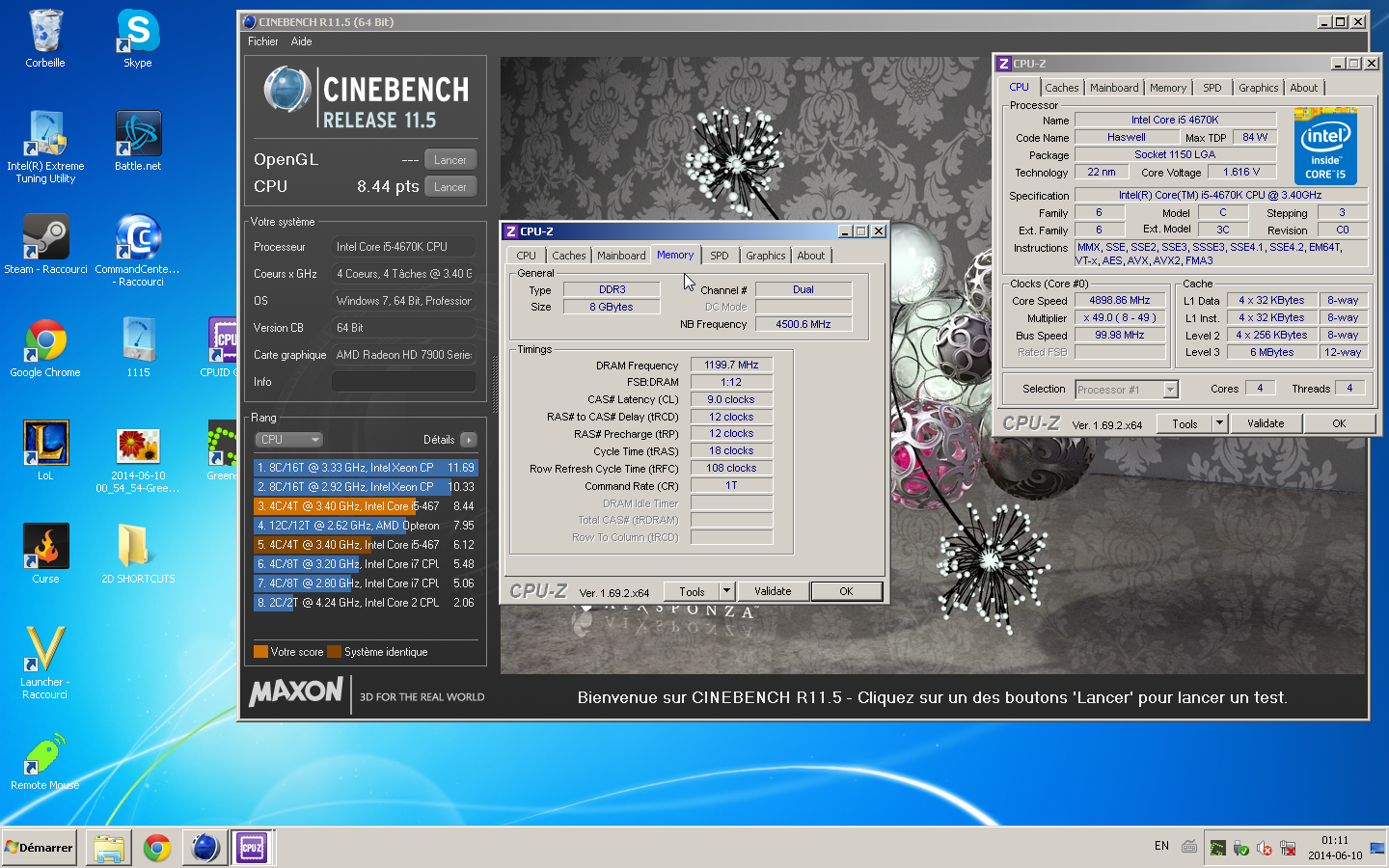Click Validate in front CPU-Z window

(773, 591)
